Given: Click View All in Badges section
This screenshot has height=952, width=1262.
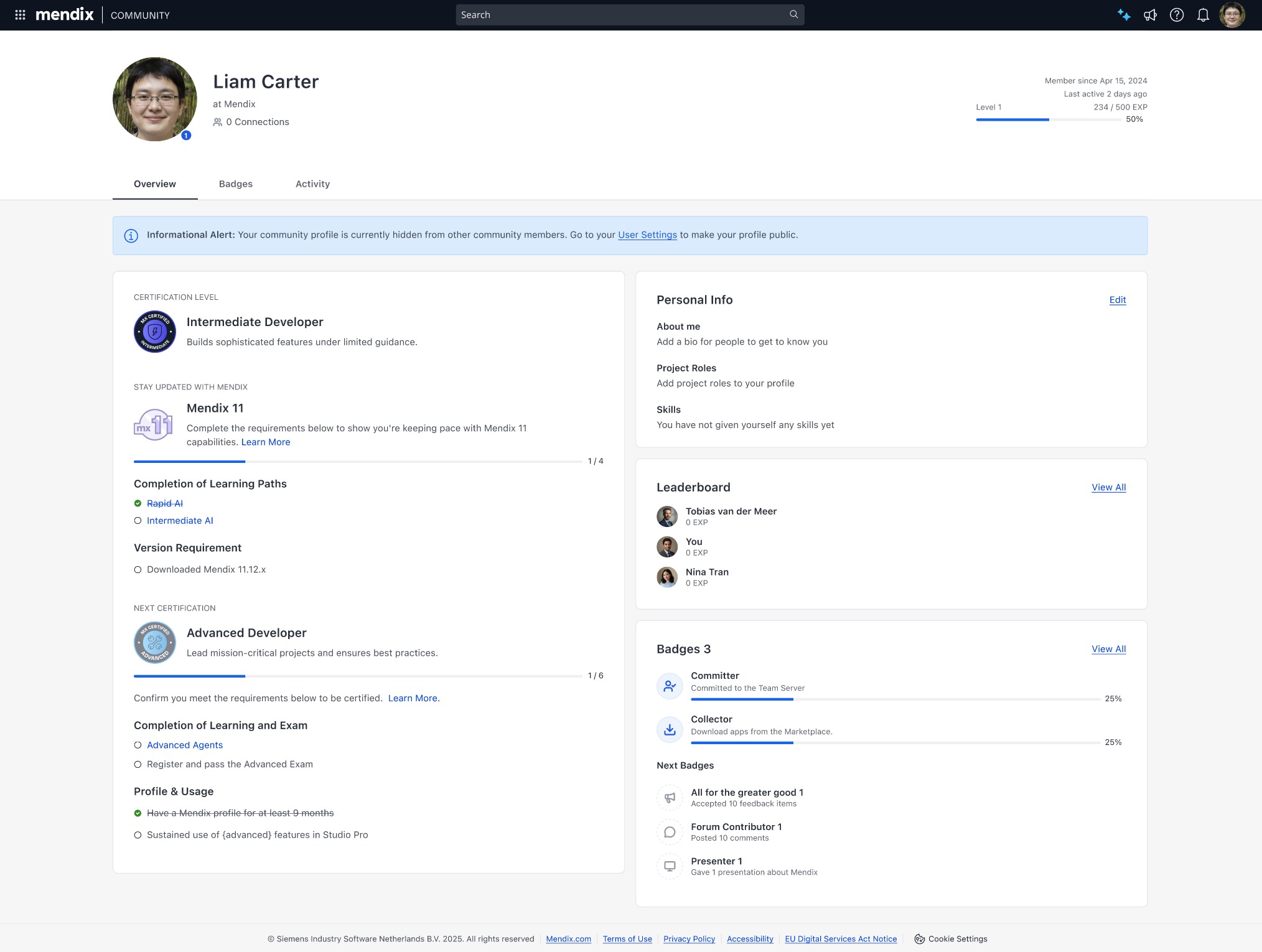Looking at the screenshot, I should [x=1108, y=649].
